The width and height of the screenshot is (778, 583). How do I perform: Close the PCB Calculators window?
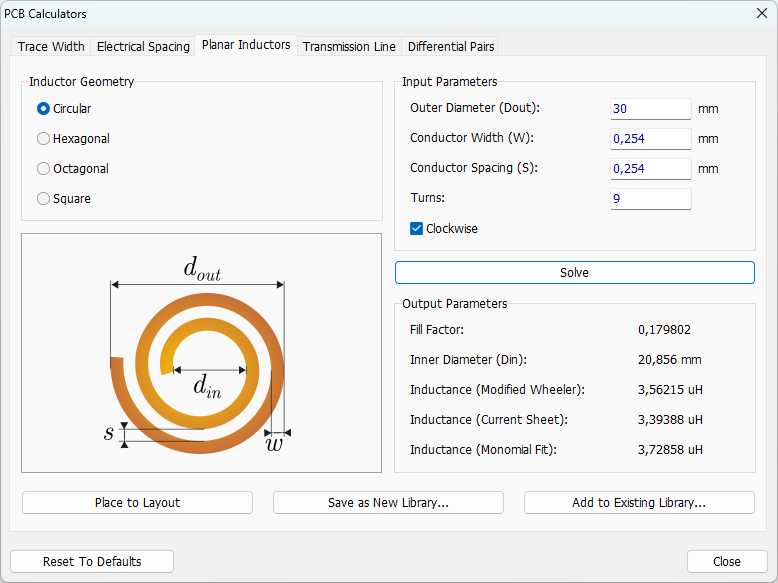click(x=762, y=13)
